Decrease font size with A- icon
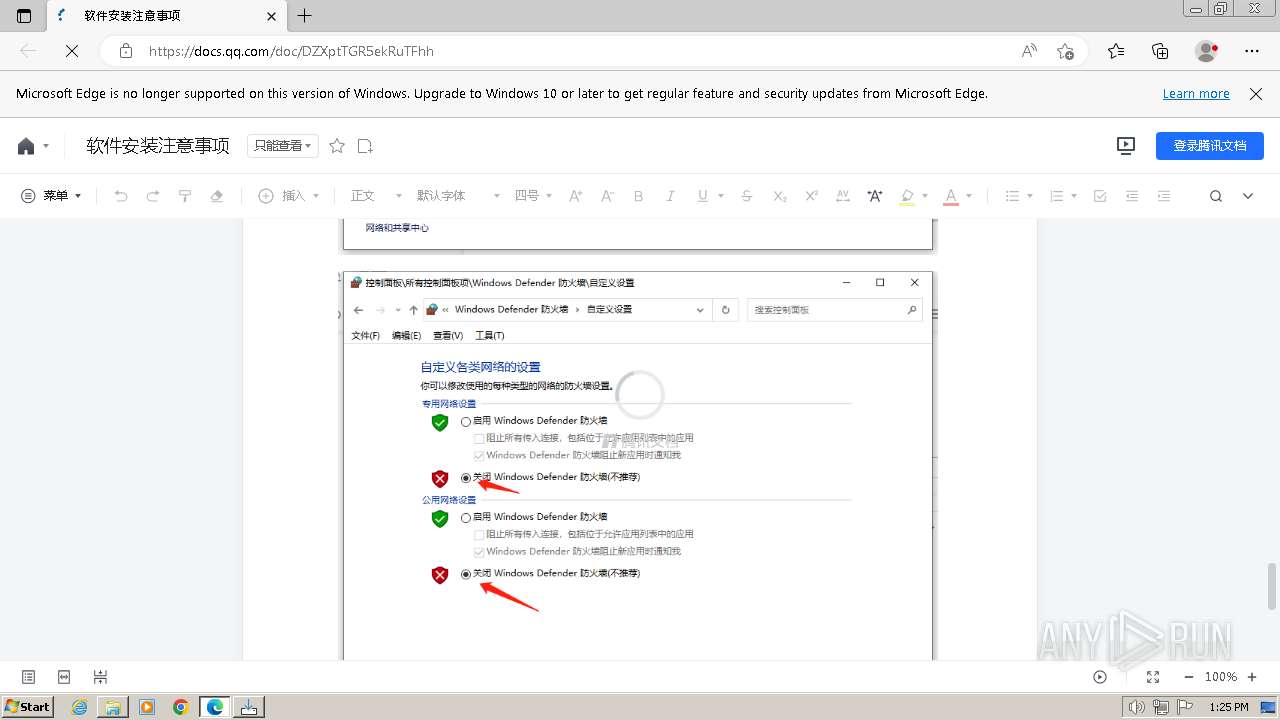1280x720 pixels. pos(607,196)
